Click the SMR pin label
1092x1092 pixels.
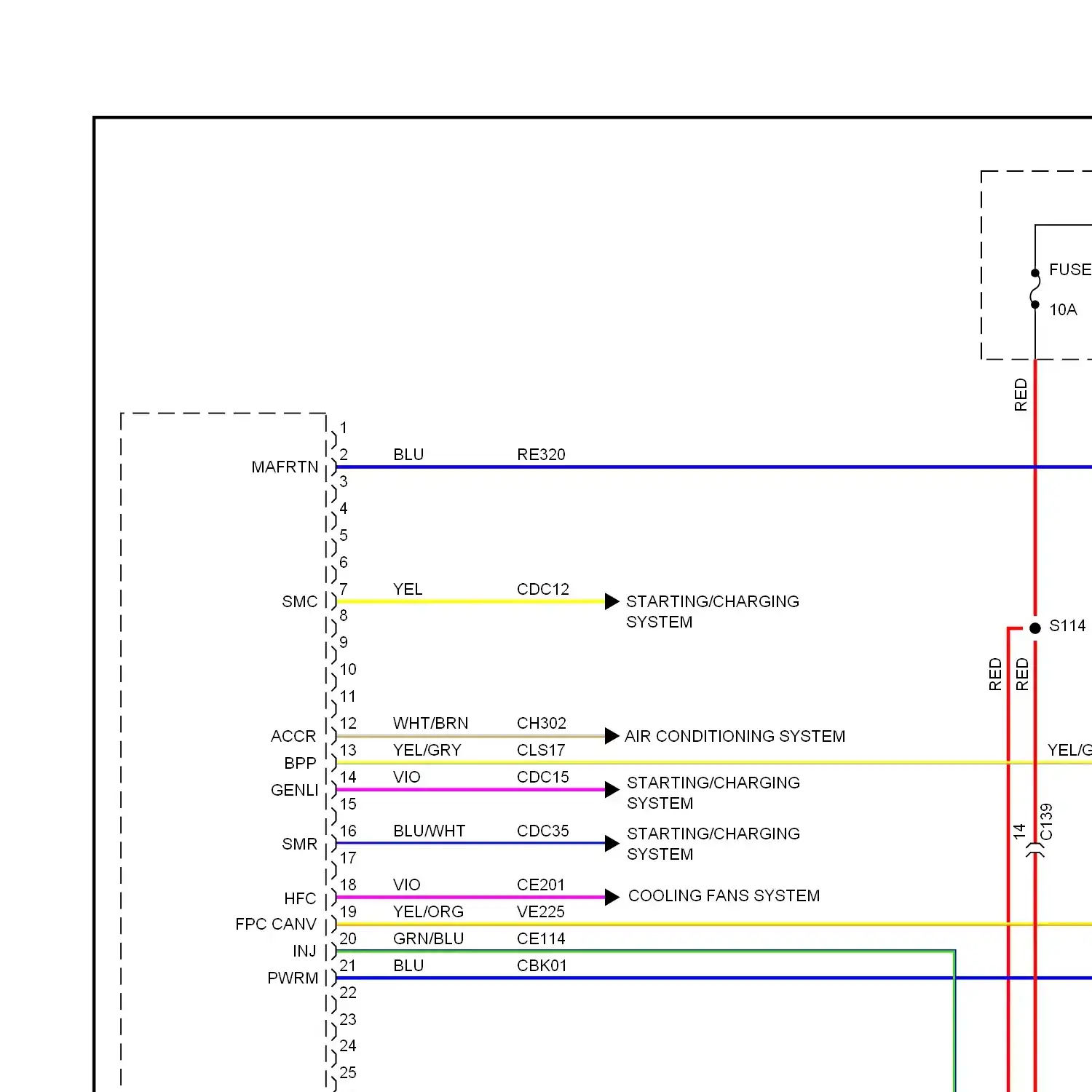(300, 844)
